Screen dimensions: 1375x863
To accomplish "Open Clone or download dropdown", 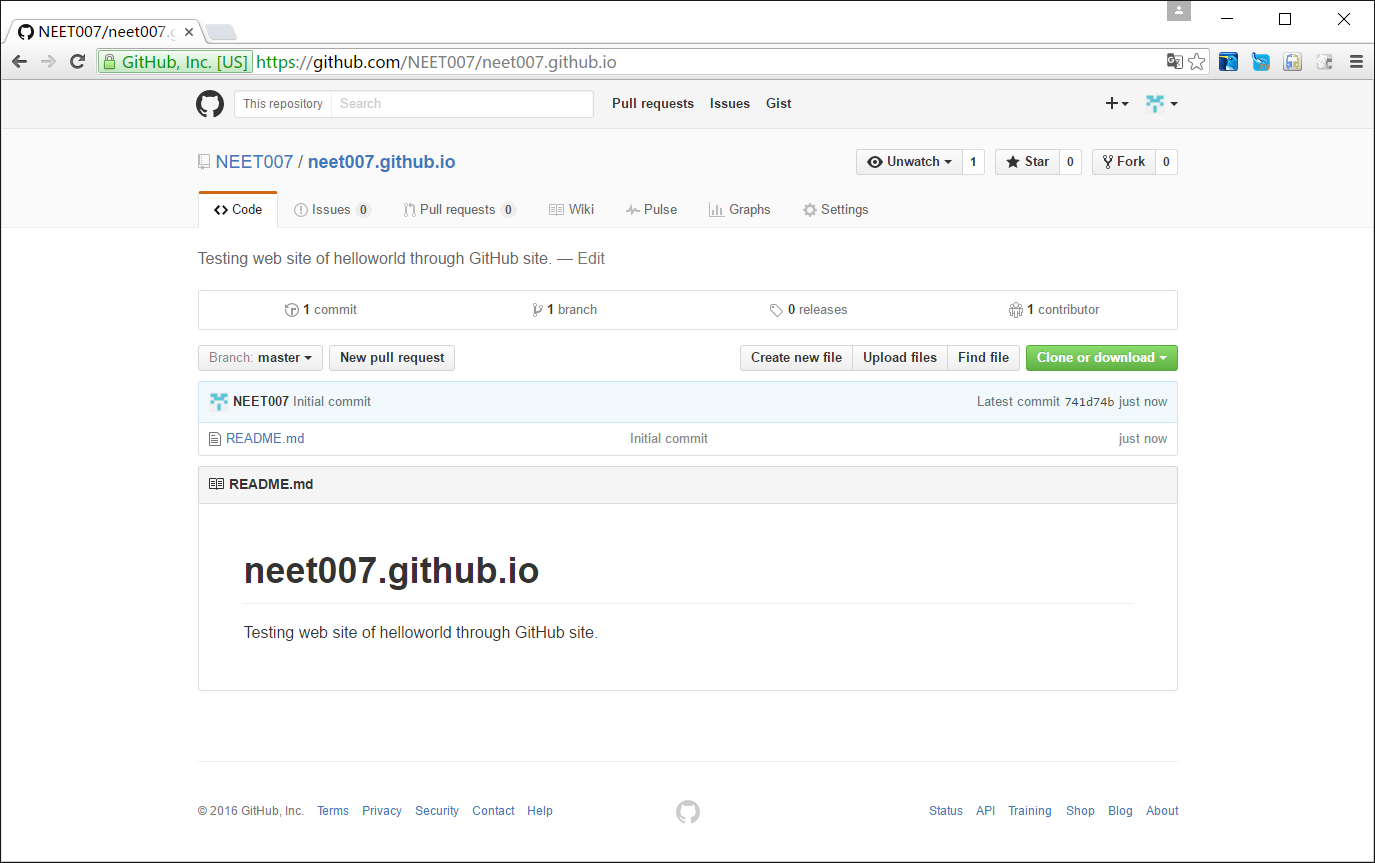I will pyautogui.click(x=1102, y=358).
